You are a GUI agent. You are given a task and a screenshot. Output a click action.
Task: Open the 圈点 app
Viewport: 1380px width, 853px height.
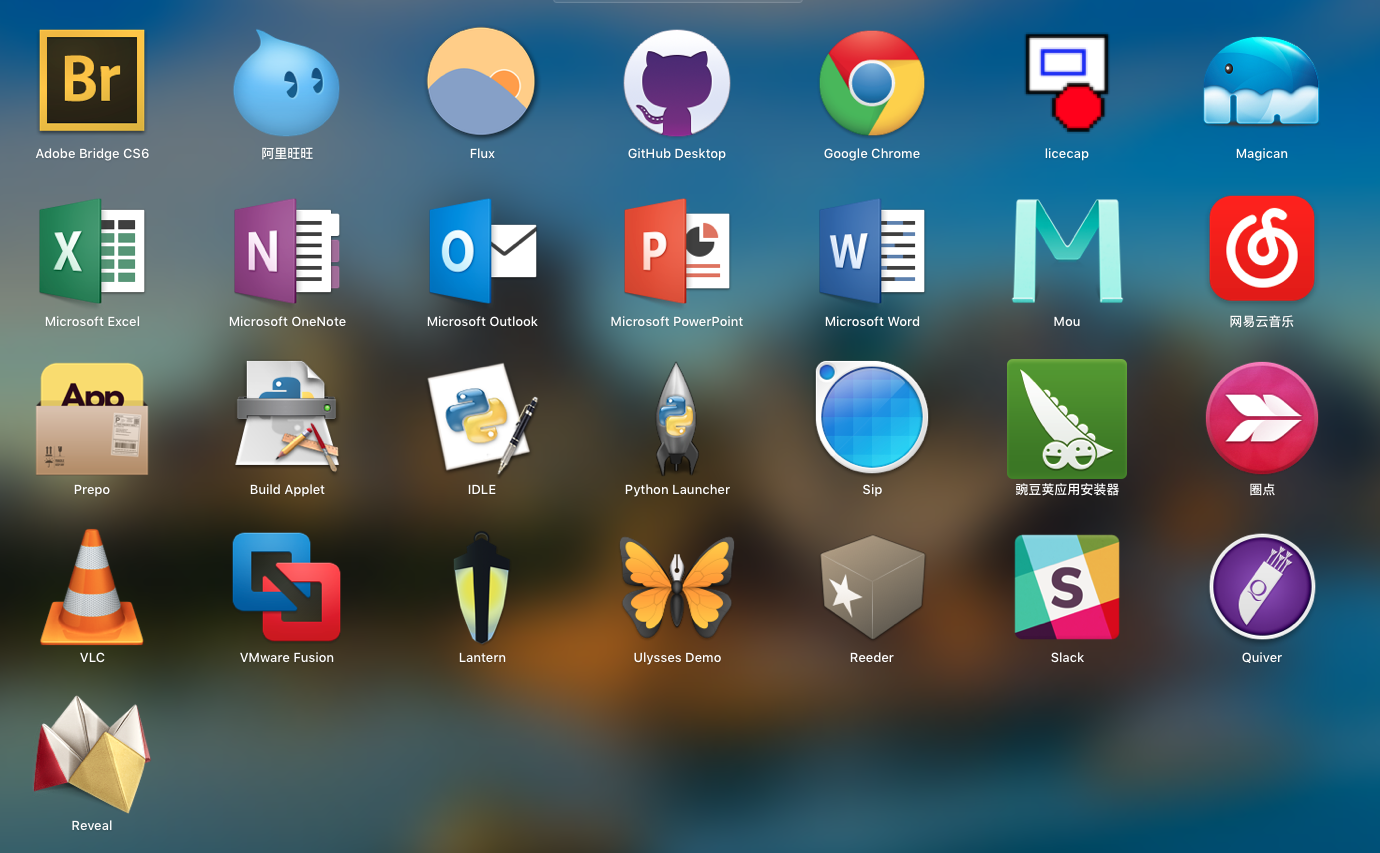tap(1261, 418)
